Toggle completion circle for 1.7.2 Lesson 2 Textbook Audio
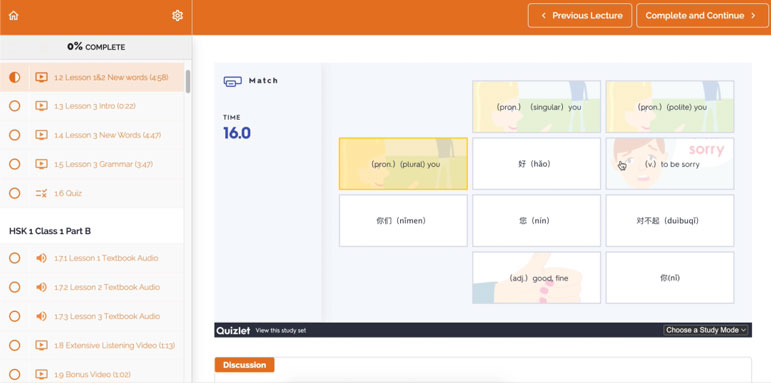The image size is (771, 383). [x=15, y=287]
